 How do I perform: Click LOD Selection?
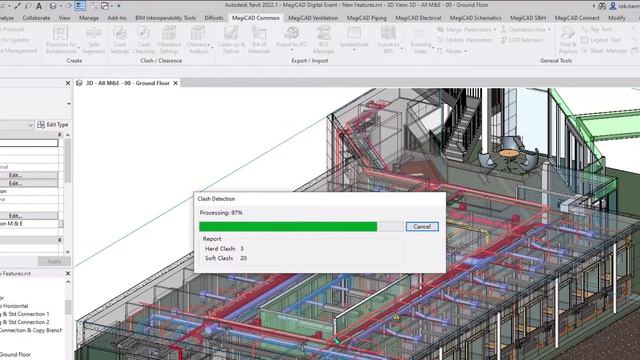click(522, 40)
